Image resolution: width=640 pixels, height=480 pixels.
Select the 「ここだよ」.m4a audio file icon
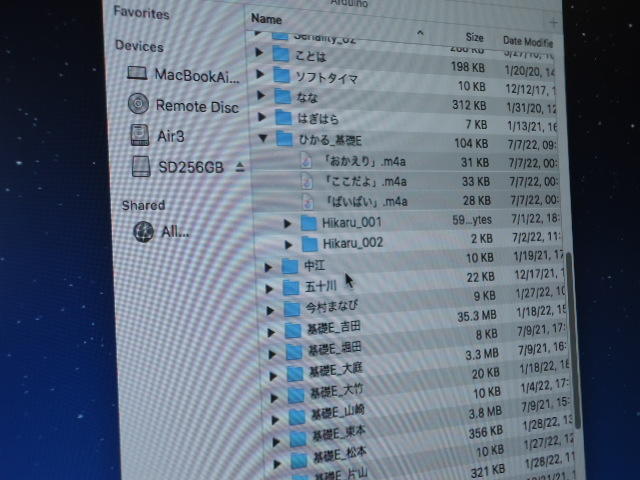click(307, 181)
